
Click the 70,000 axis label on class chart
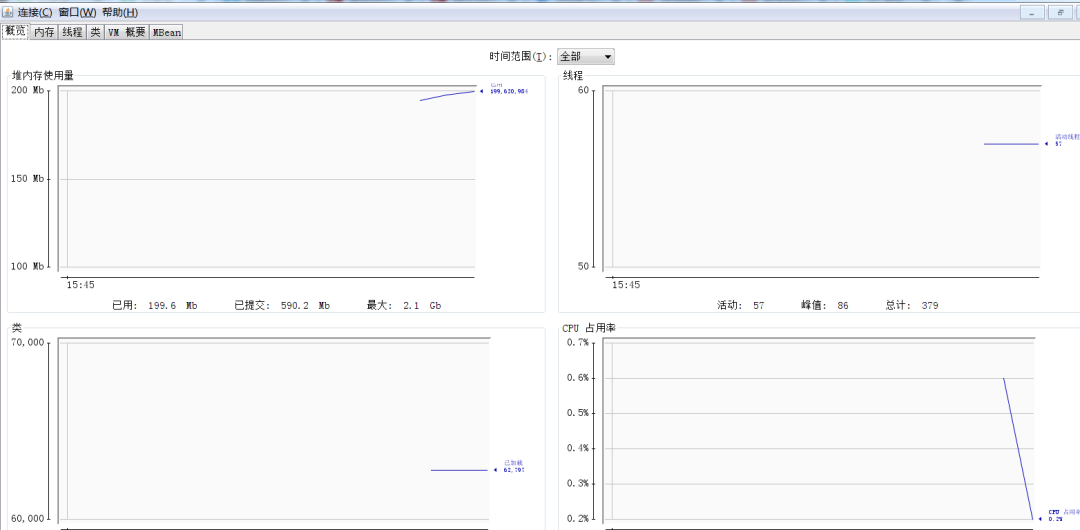[x=28, y=343]
